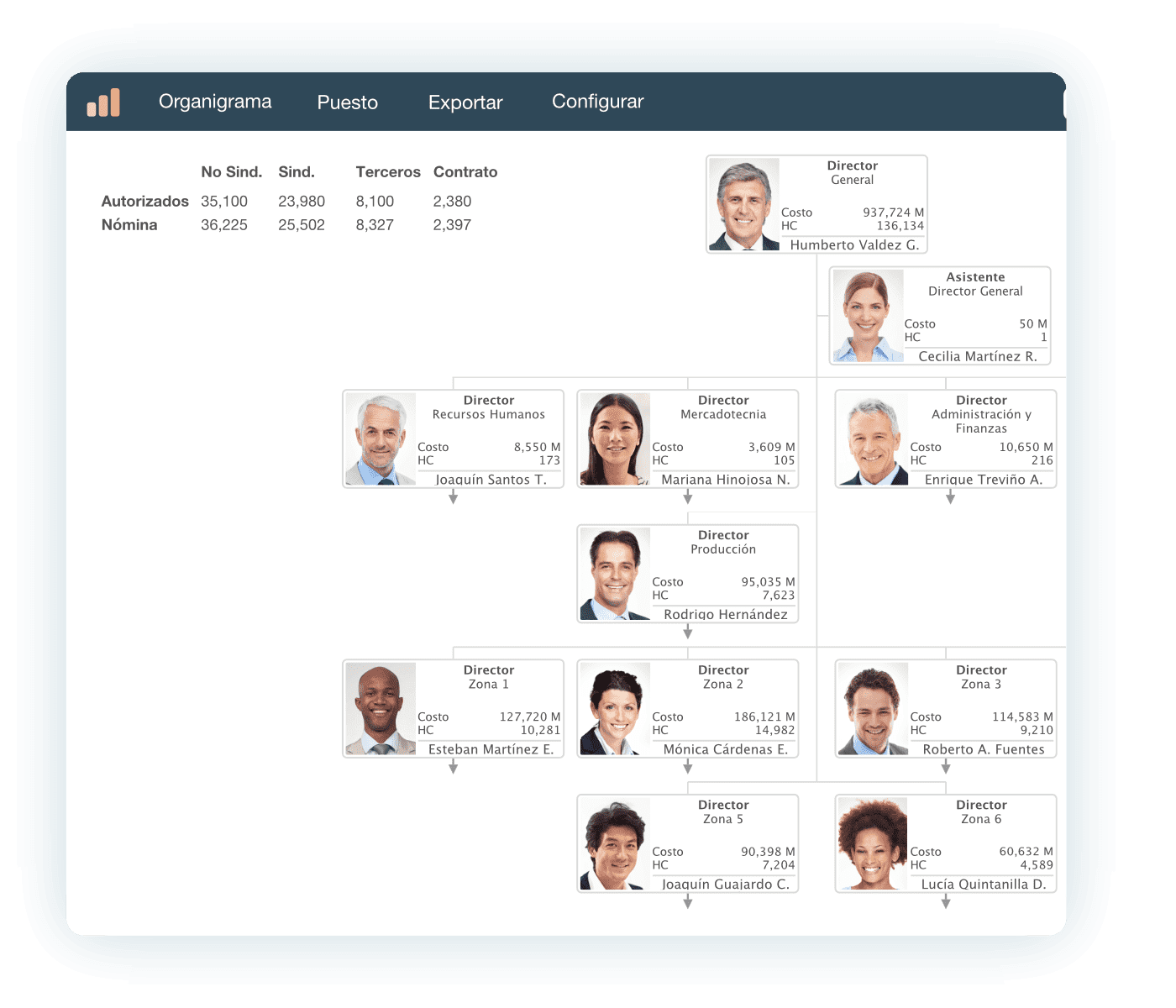The image size is (1176, 1008).
Task: Click Nómina Contrato value 2,397
Action: (x=452, y=225)
